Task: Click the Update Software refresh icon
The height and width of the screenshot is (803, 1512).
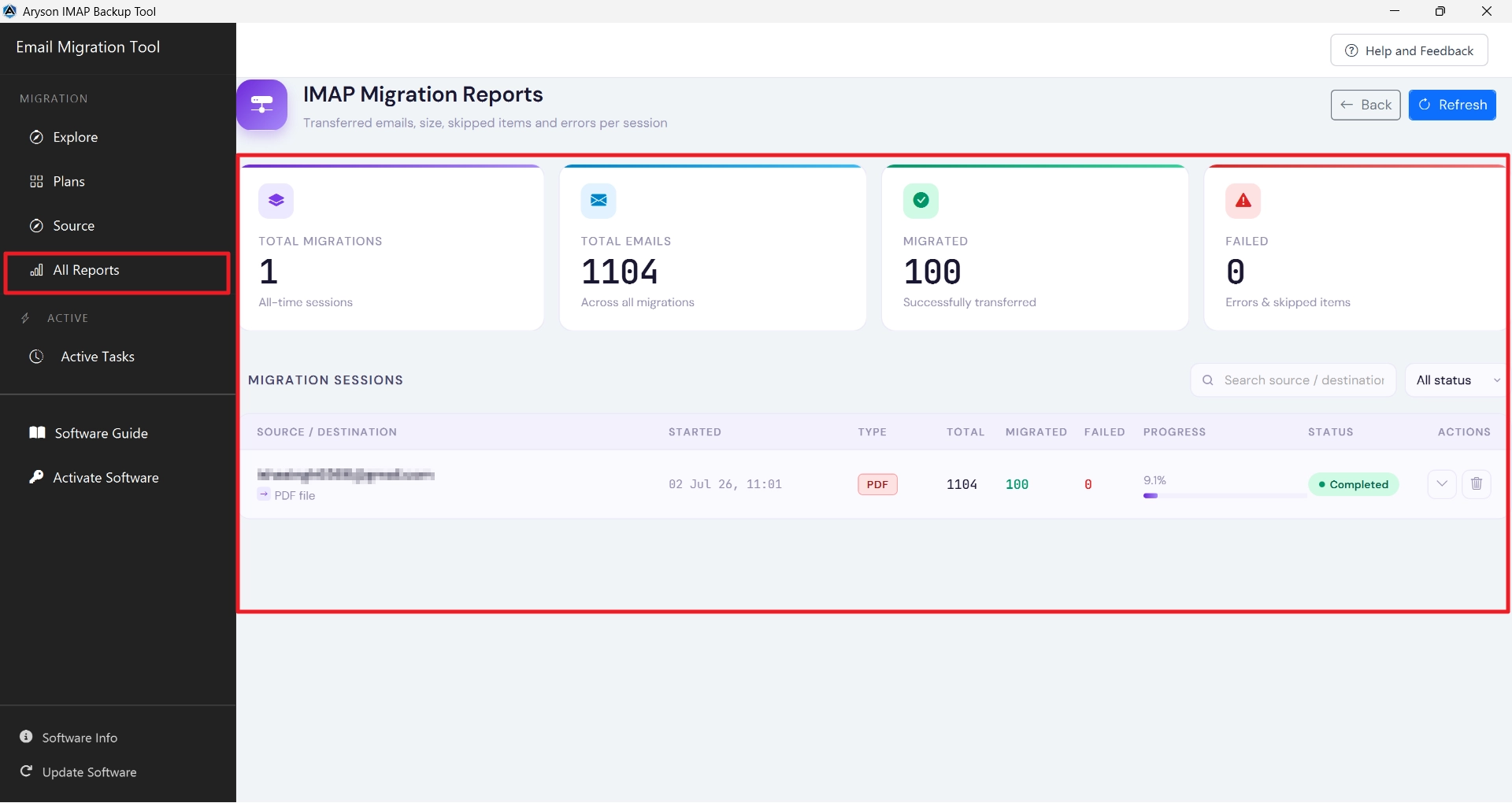Action: pyautogui.click(x=26, y=772)
